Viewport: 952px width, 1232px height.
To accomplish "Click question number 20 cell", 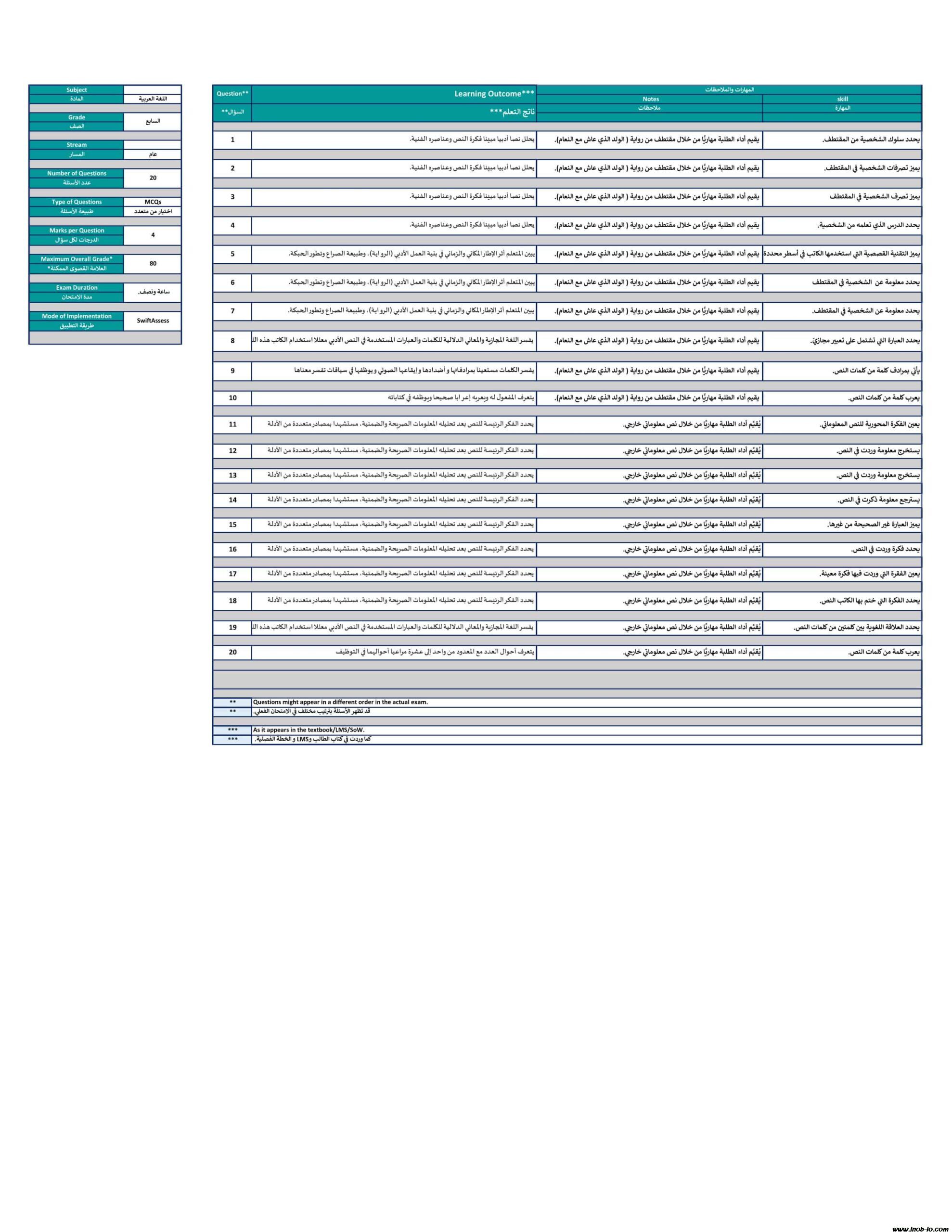I will pos(232,652).
